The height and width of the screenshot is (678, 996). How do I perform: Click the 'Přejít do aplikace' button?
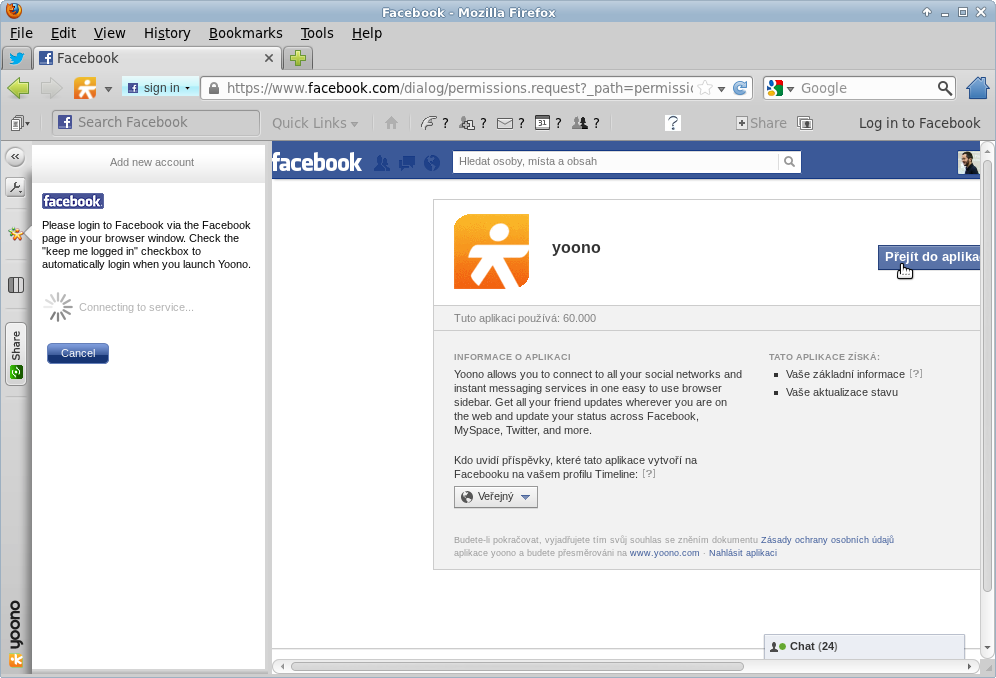[x=929, y=257]
